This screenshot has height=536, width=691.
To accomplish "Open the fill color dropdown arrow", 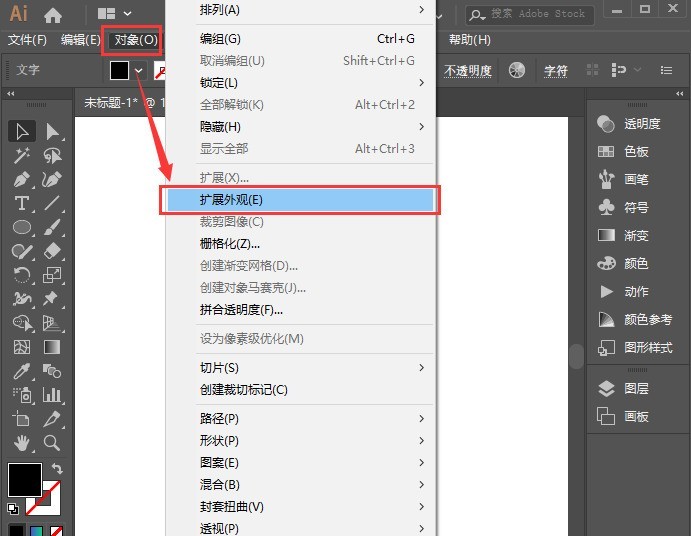I will [138, 70].
